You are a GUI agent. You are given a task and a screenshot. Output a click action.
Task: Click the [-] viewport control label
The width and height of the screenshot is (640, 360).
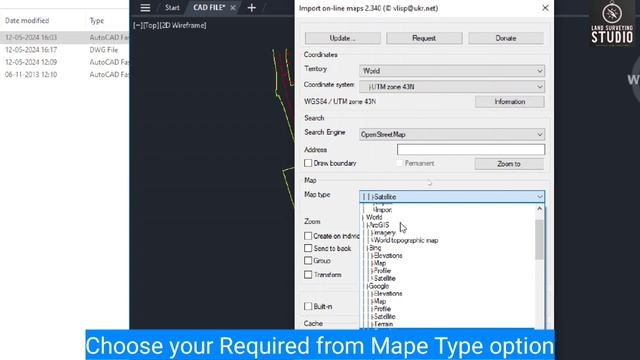click(138, 25)
